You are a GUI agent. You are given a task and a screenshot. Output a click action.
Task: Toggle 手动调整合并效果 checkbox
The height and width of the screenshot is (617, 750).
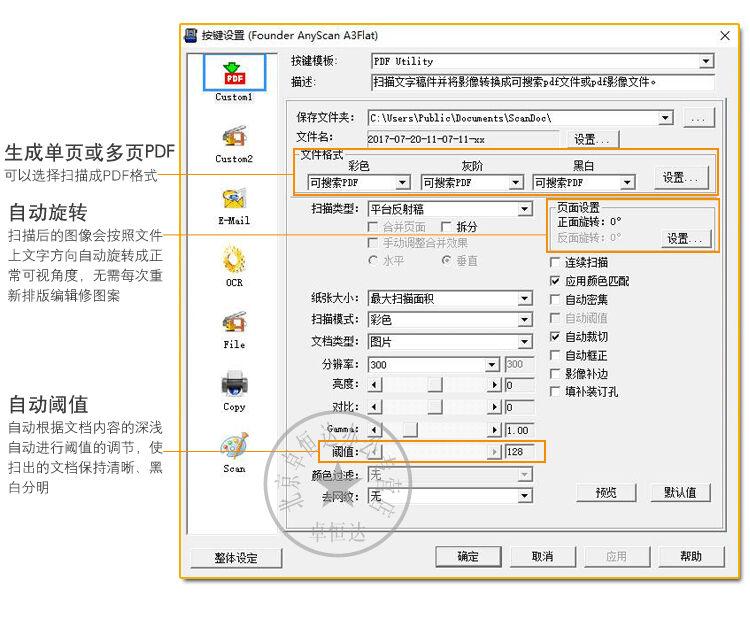pyautogui.click(x=373, y=242)
